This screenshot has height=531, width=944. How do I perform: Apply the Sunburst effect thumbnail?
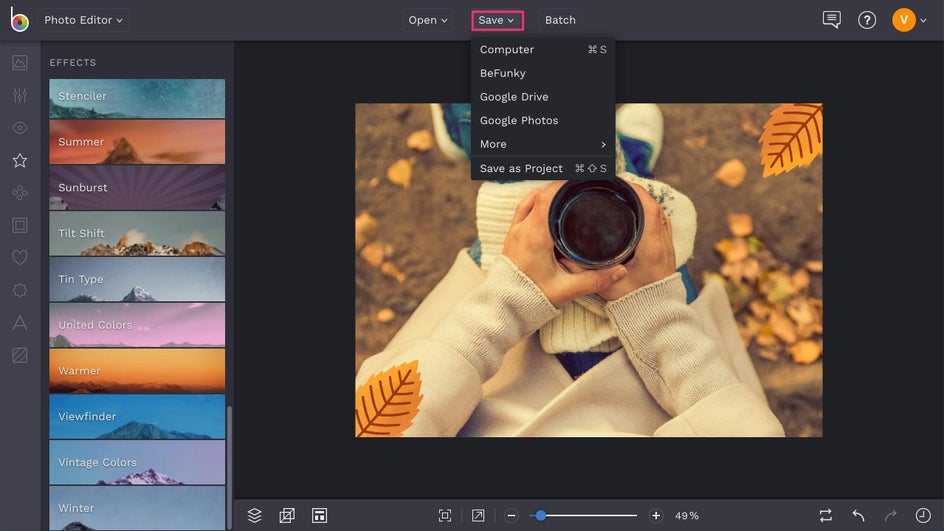[x=137, y=188]
